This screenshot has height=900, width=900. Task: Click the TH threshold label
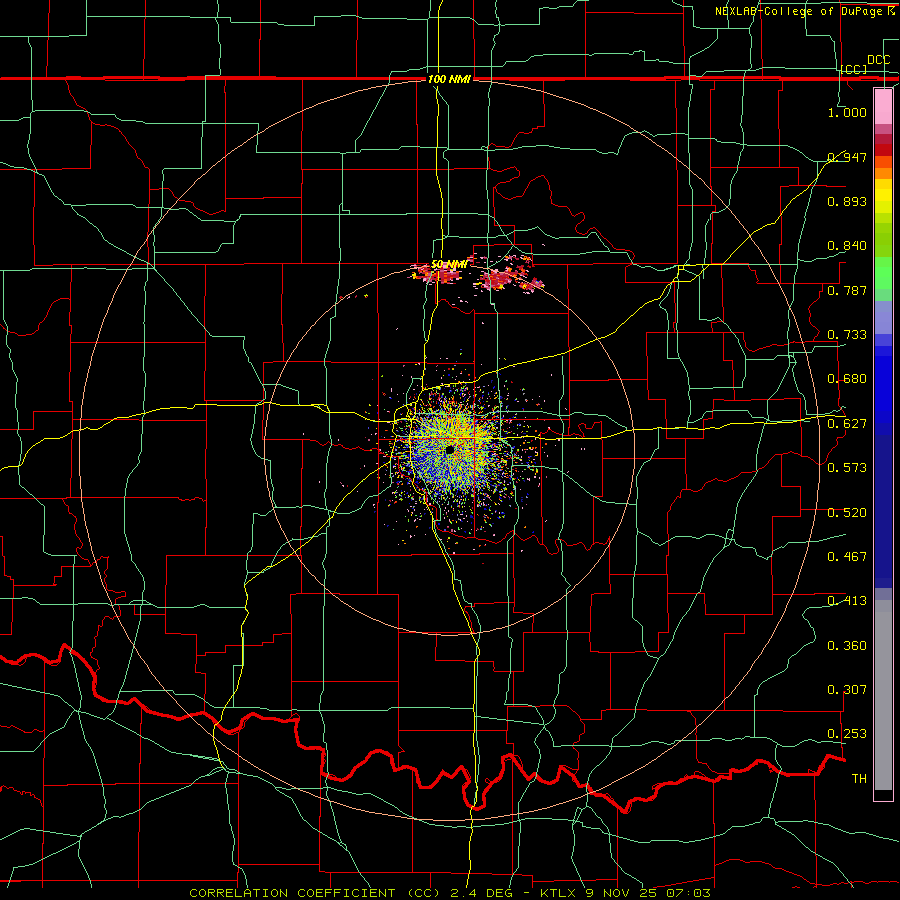tap(859, 779)
